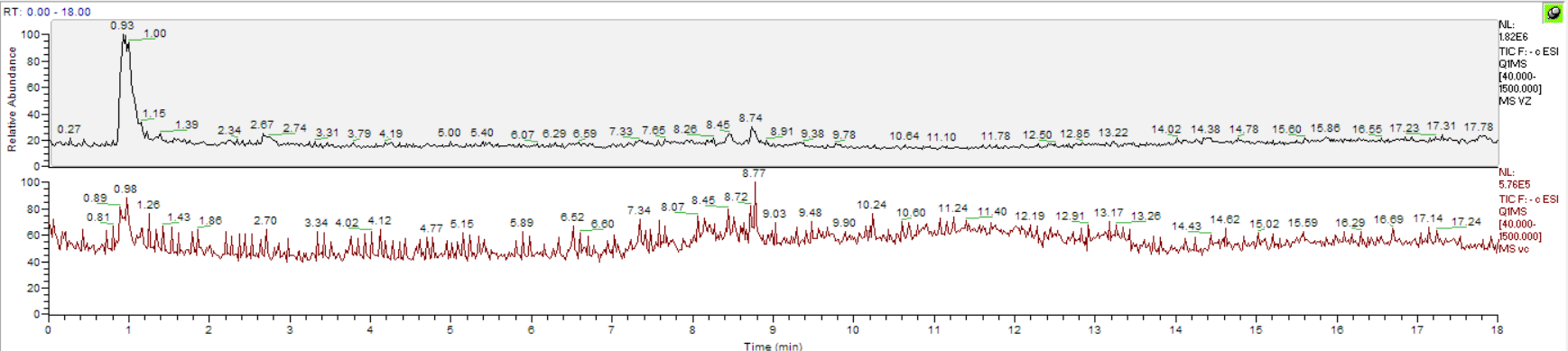Click the Time (min) axis title

point(773,346)
